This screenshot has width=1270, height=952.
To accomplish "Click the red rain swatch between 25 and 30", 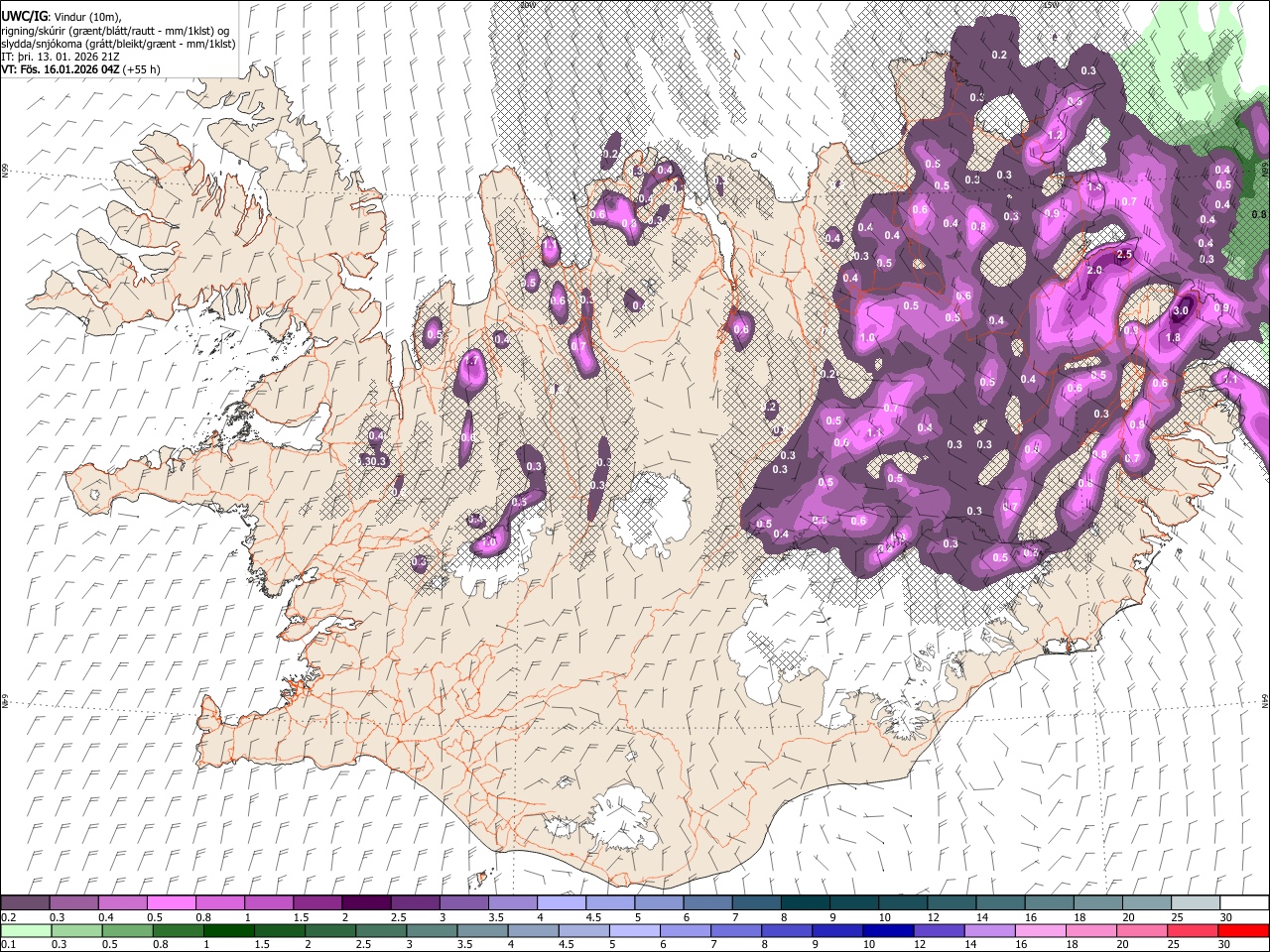I will click(1195, 930).
